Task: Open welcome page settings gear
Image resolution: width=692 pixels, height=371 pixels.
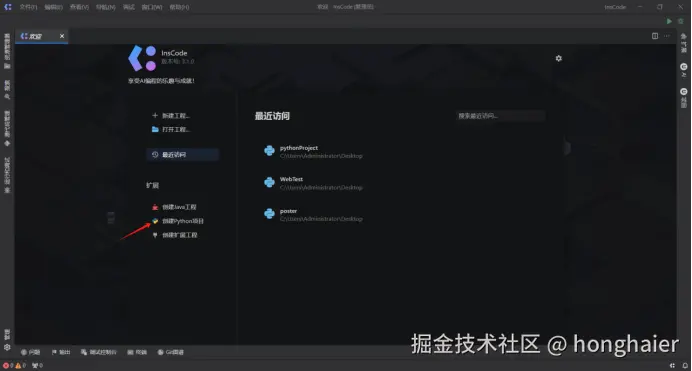Action: pyautogui.click(x=559, y=58)
